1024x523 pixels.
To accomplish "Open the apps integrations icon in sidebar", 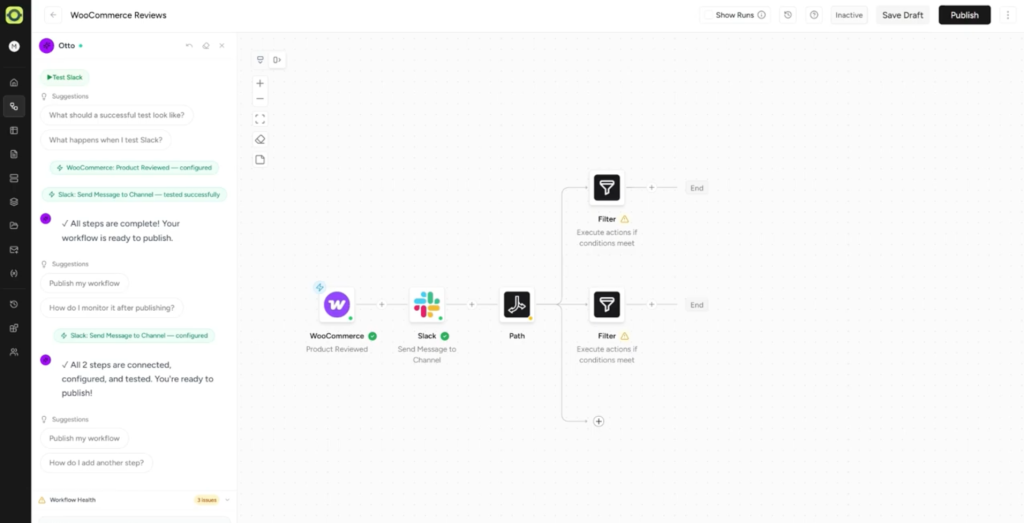I will click(x=14, y=328).
